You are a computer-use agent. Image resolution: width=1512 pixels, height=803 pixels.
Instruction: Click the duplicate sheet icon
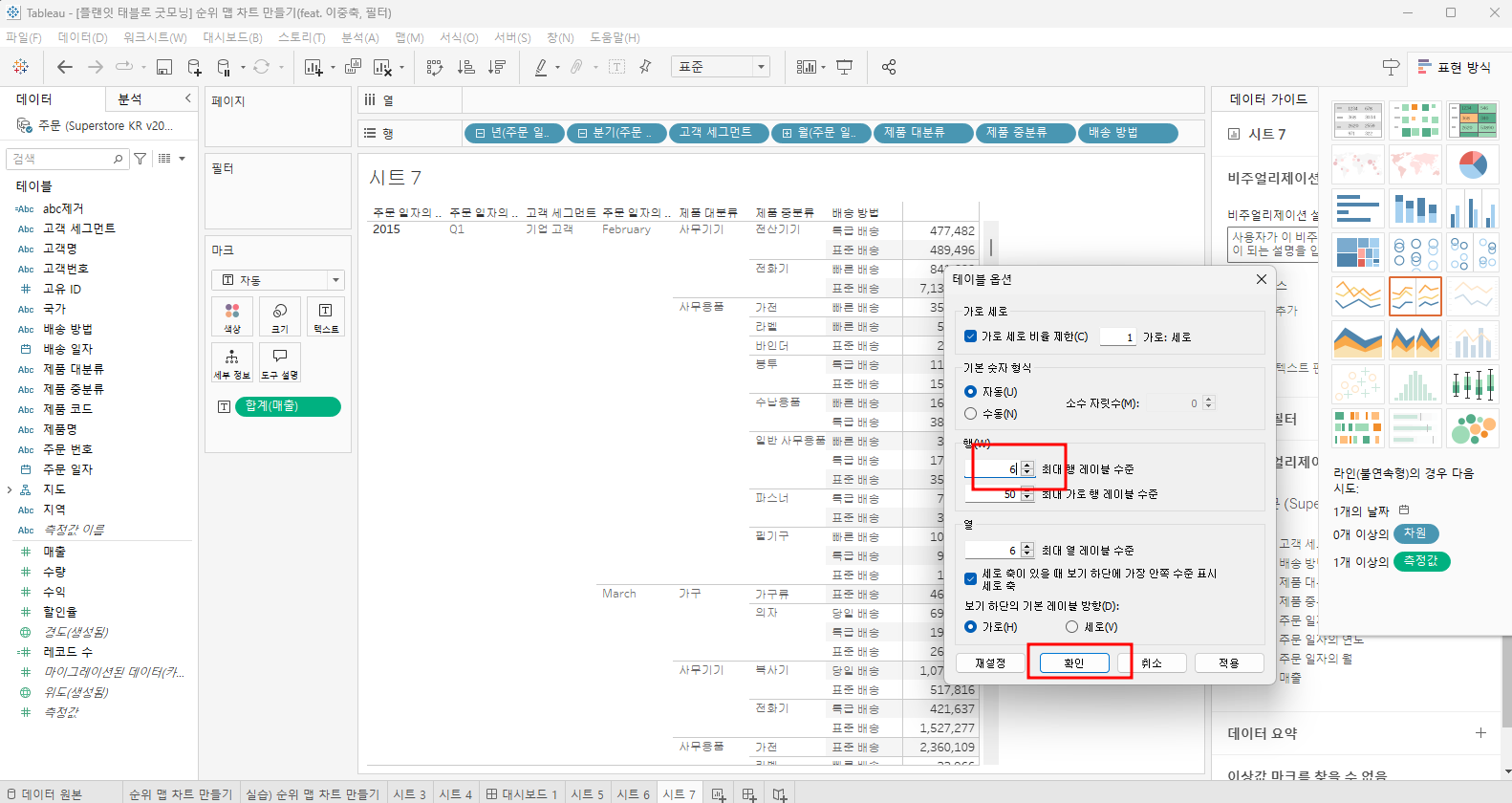tap(353, 66)
